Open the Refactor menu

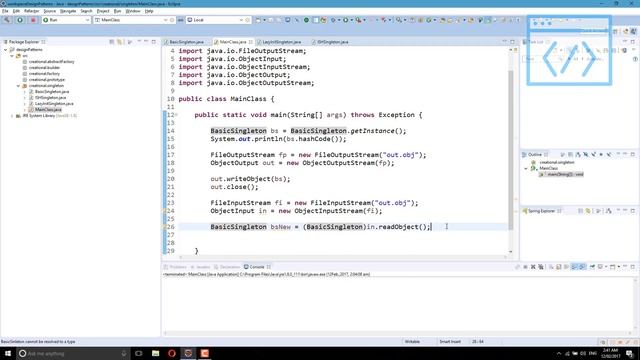pos(31,11)
